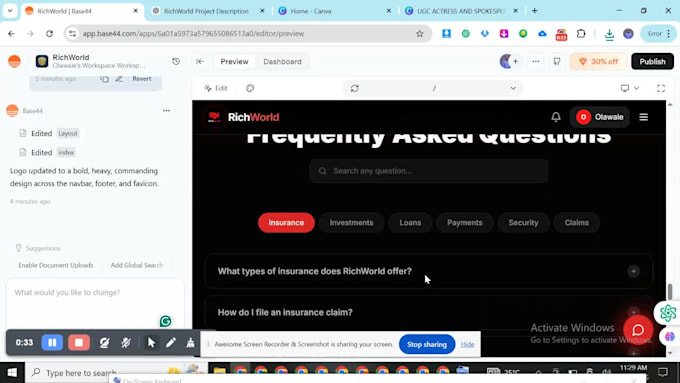Pause the screen recording
Screen dimensions: 680x383
52,342
